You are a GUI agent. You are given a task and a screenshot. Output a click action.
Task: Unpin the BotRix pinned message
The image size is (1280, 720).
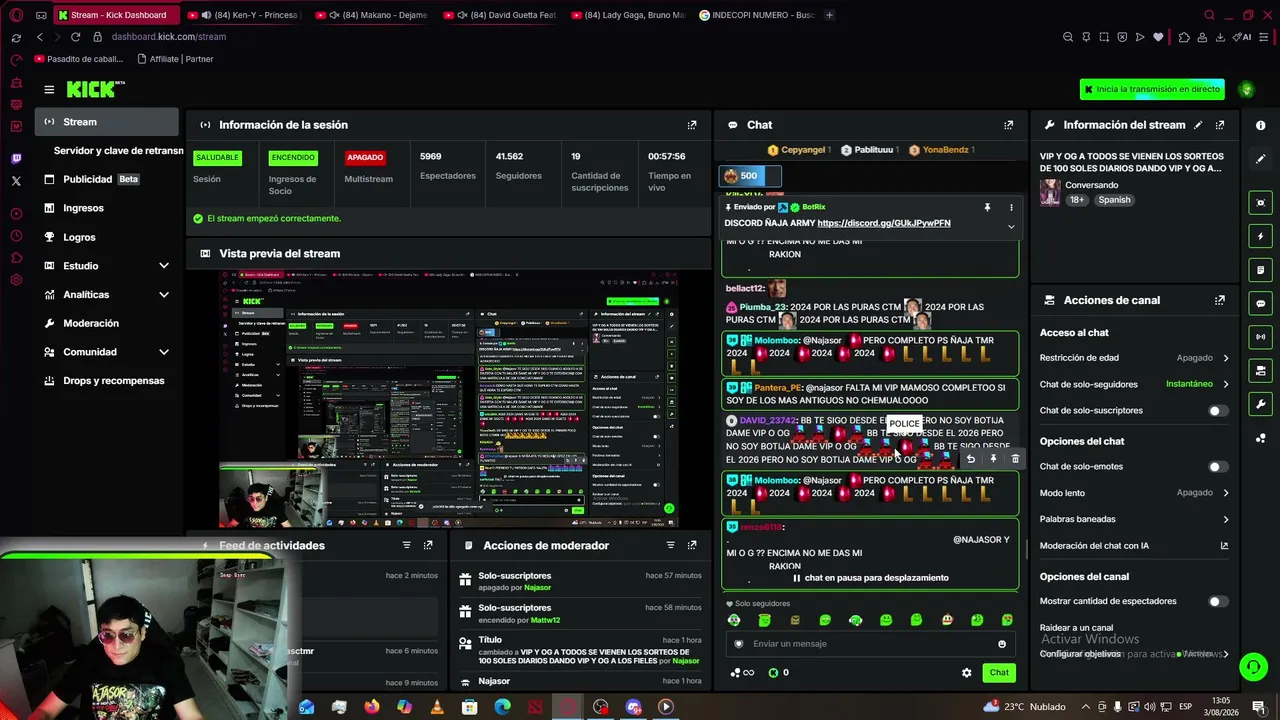[x=987, y=207]
